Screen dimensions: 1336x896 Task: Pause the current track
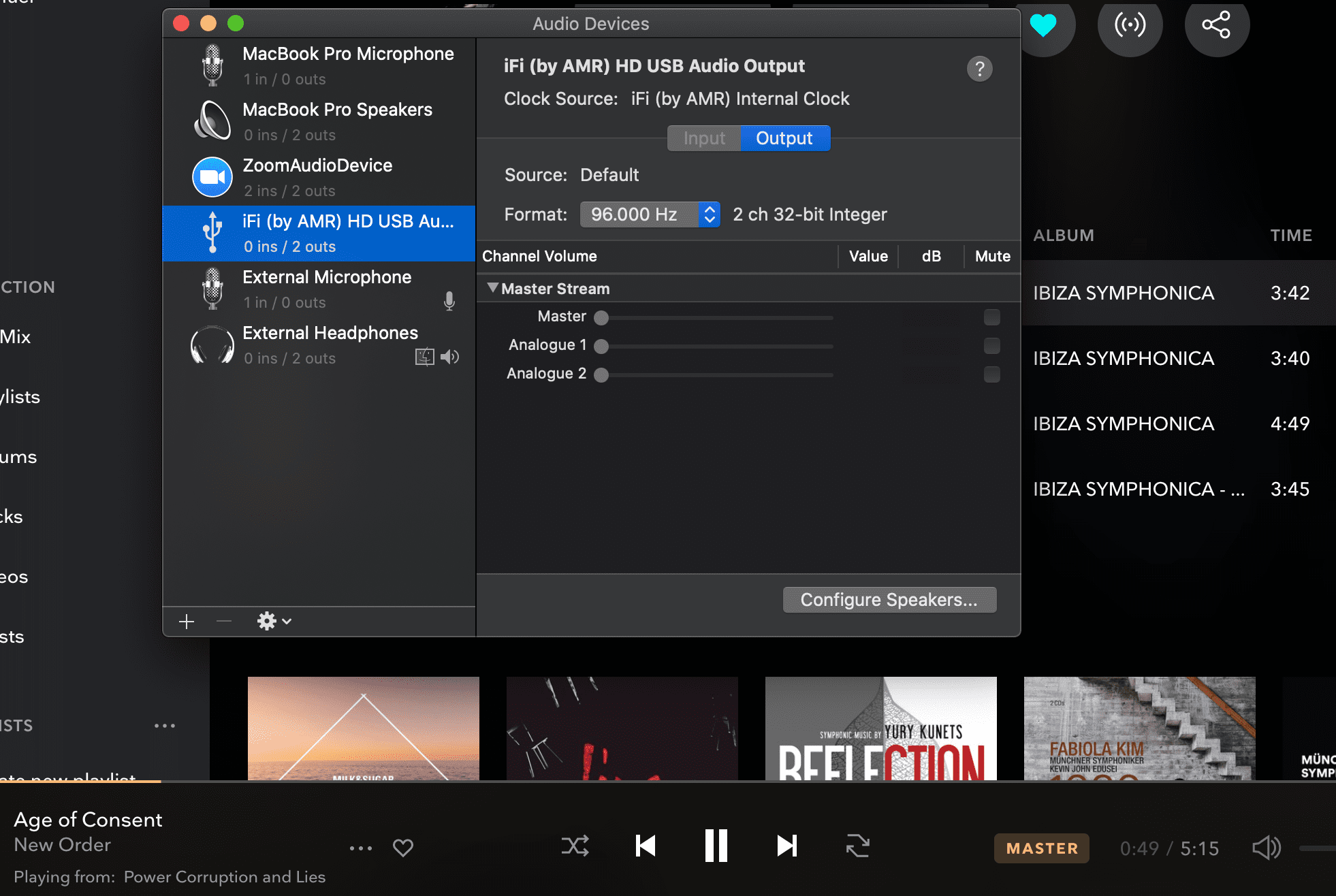(716, 846)
